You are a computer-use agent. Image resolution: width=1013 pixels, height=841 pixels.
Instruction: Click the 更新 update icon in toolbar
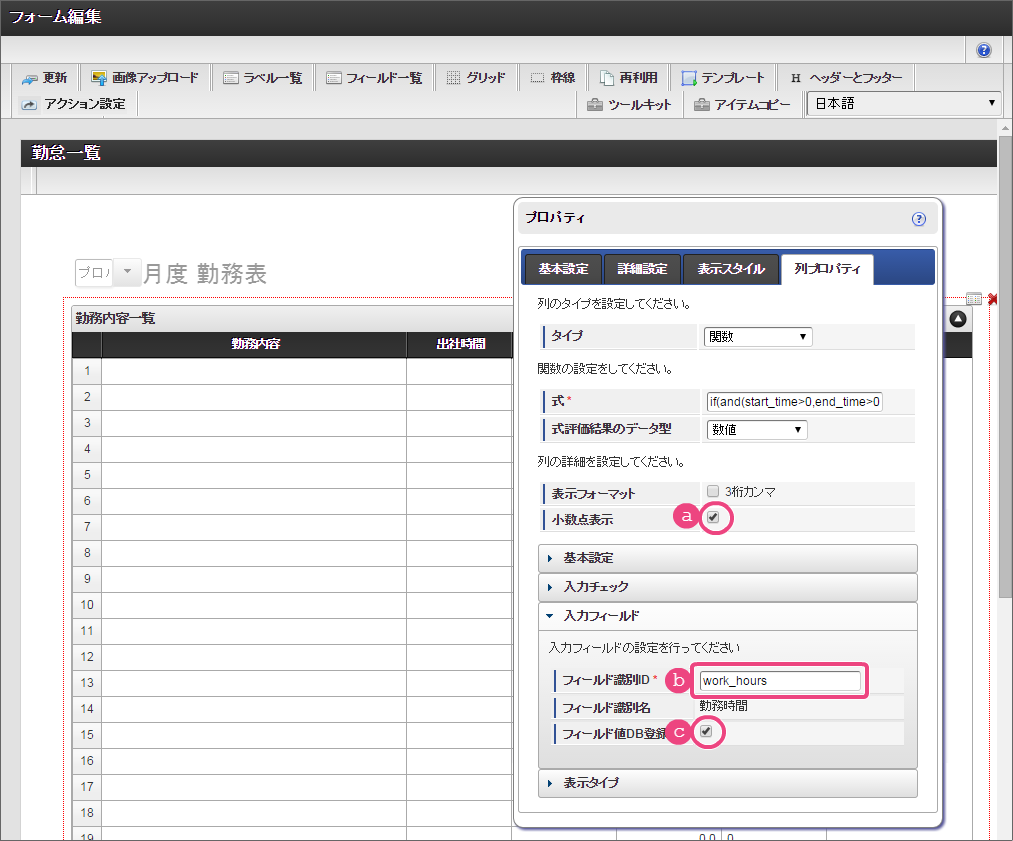pos(29,78)
